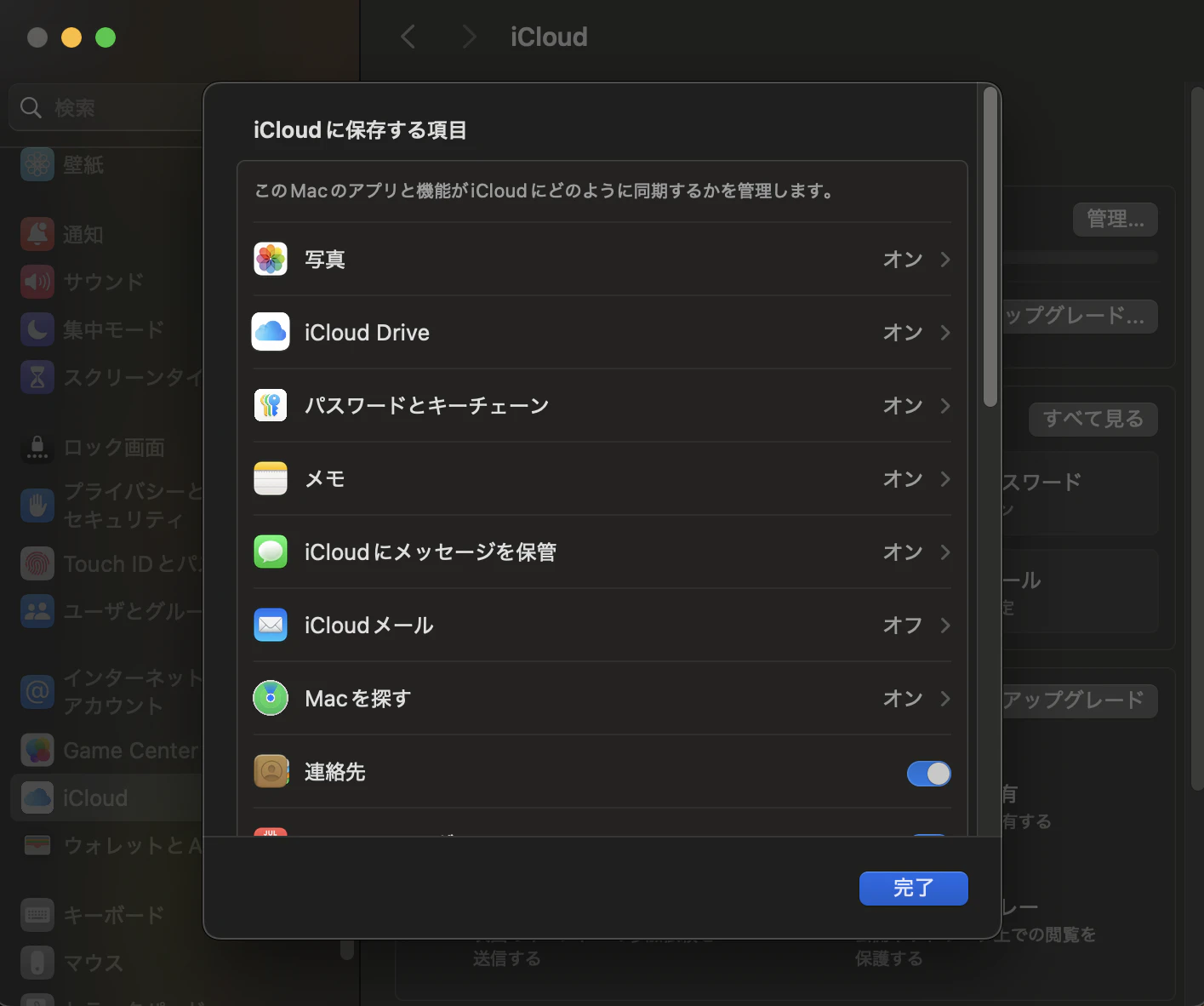Click the 管理... (Manage) button
The image size is (1204, 1006).
coord(1116,219)
